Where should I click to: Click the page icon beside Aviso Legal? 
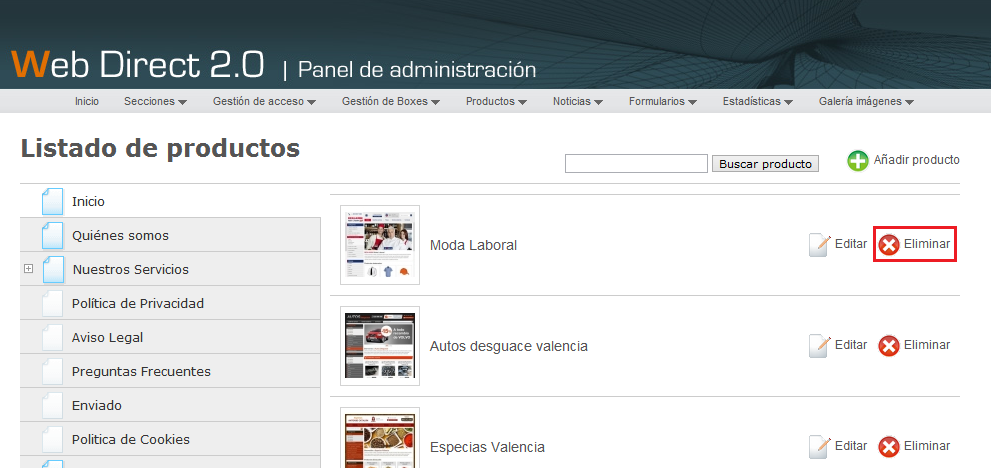point(52,337)
